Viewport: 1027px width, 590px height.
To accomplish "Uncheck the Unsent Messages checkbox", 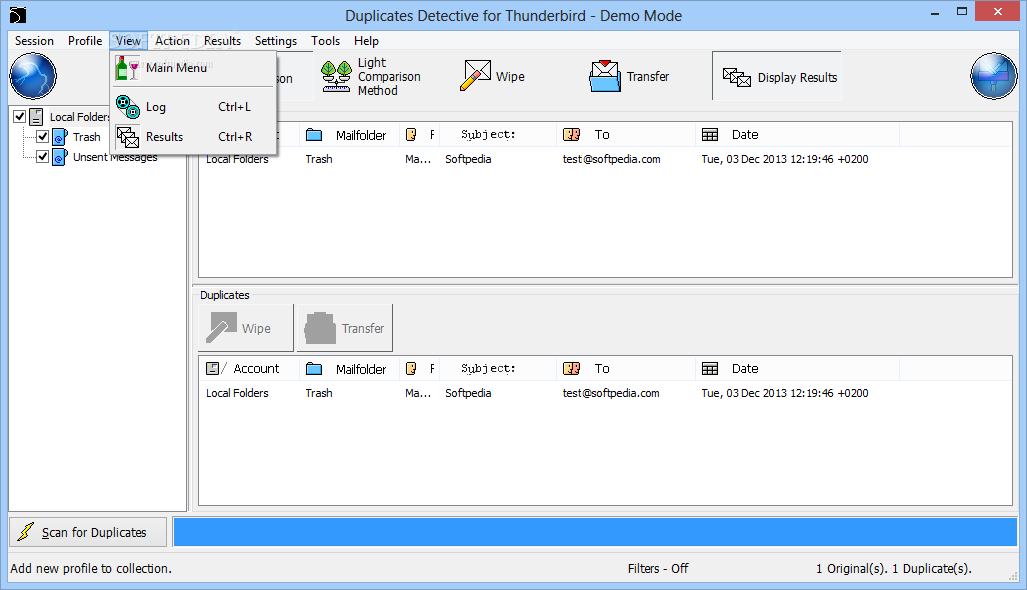I will (x=43, y=157).
